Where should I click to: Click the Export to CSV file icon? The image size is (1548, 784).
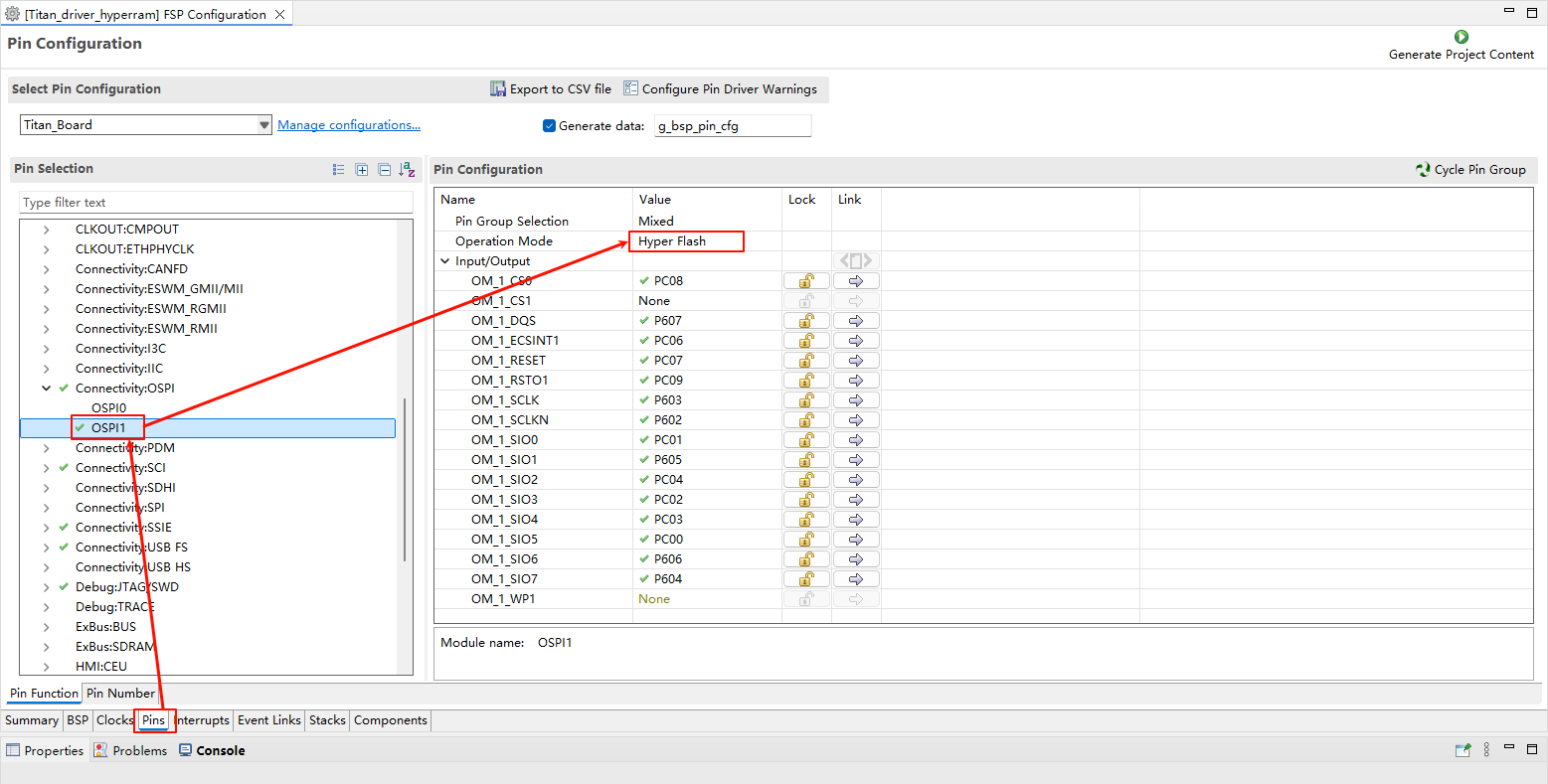[498, 89]
